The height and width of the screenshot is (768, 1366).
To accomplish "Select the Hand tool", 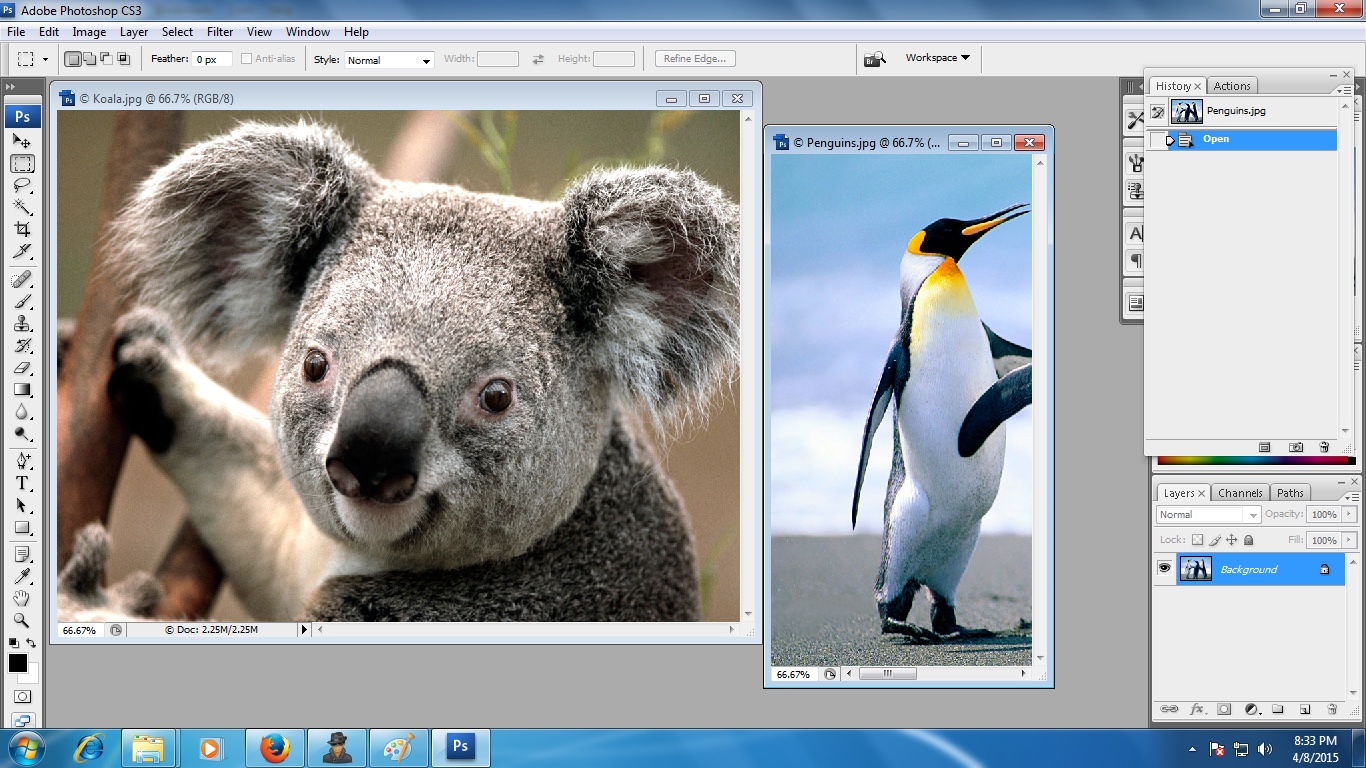I will tap(22, 598).
